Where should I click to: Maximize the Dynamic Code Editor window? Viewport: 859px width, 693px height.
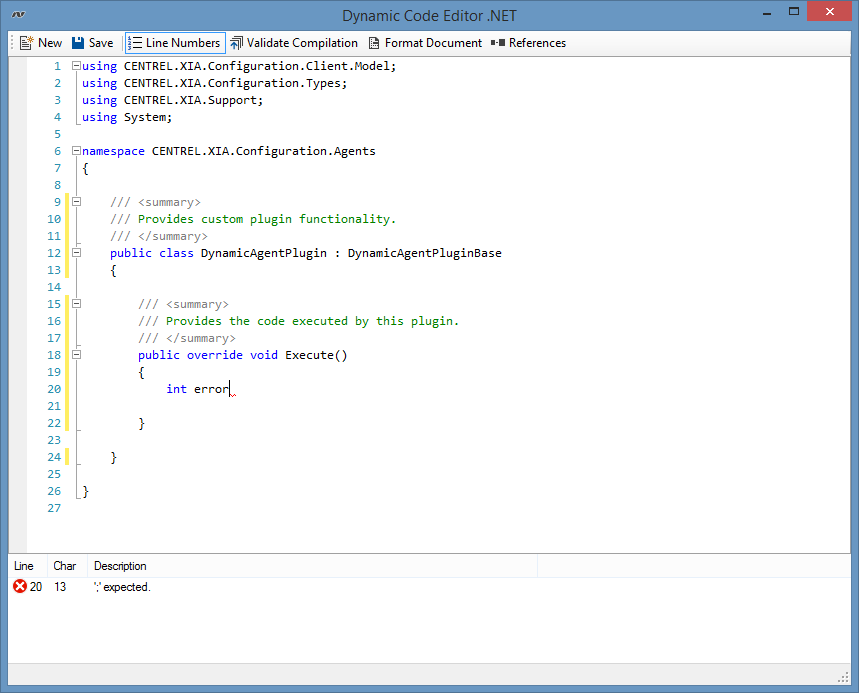click(x=794, y=12)
